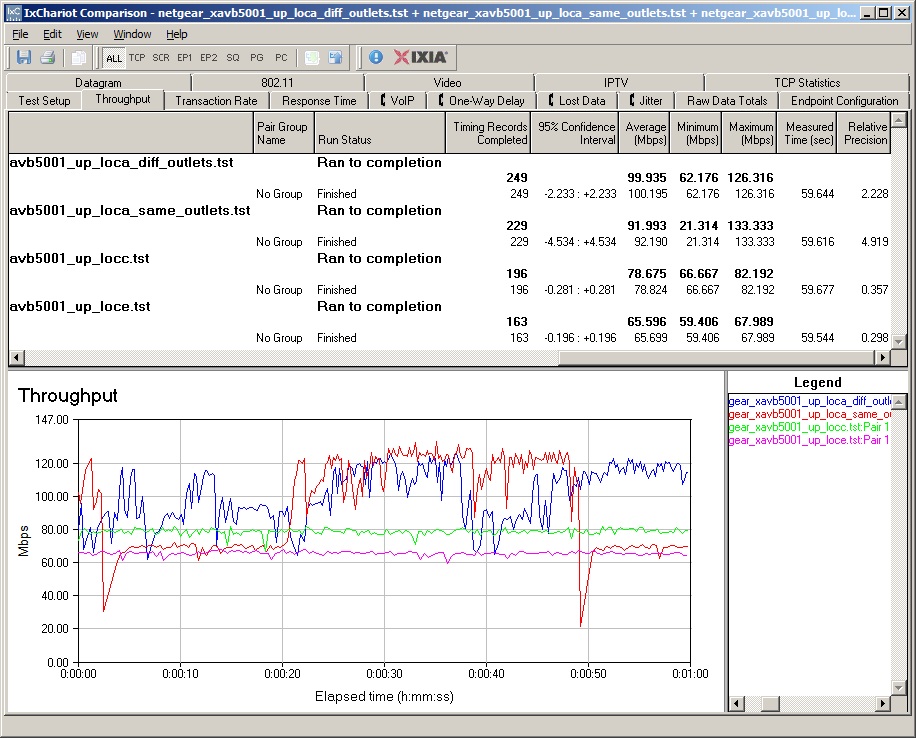This screenshot has width=916, height=738.
Task: Switch to the Raw Data Totals tab
Action: coord(727,101)
